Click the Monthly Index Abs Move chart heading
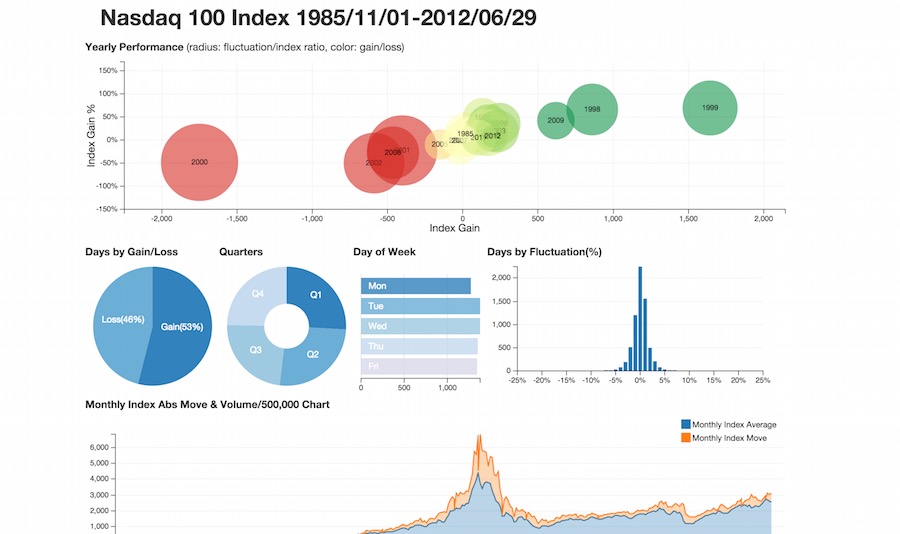This screenshot has width=900, height=534. point(207,405)
